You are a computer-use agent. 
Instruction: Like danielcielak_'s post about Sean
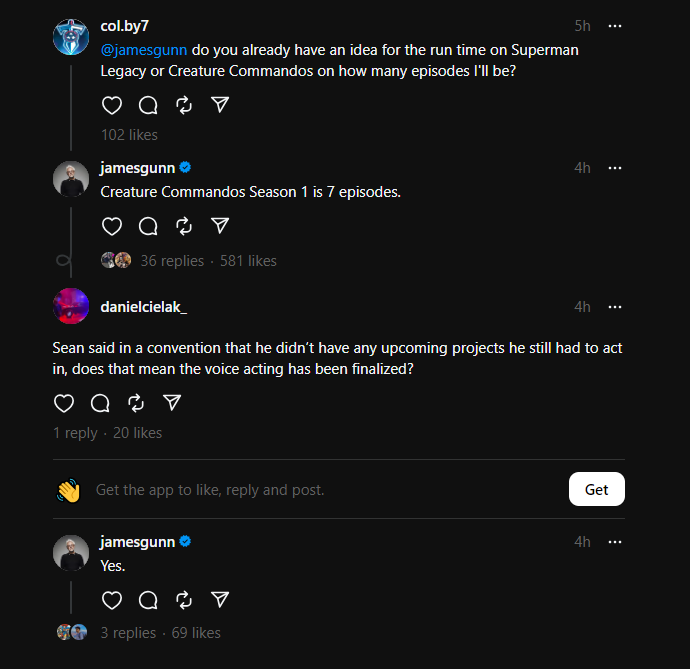(64, 403)
